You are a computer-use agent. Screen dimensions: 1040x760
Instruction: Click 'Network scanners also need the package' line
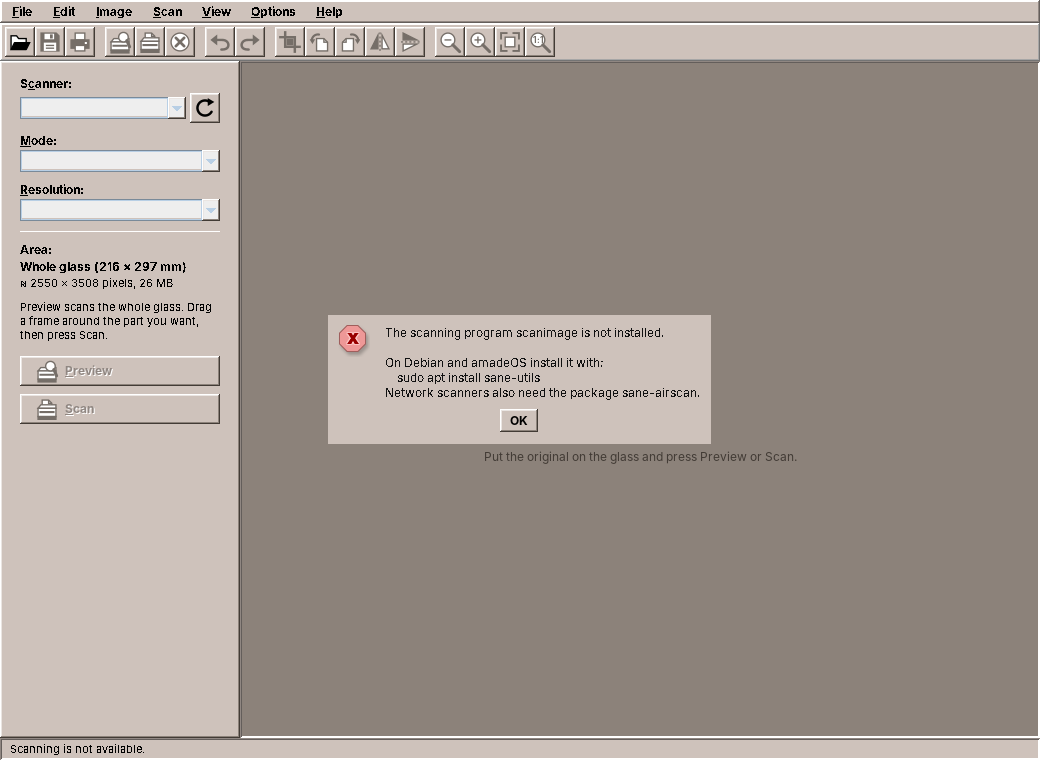(x=543, y=393)
